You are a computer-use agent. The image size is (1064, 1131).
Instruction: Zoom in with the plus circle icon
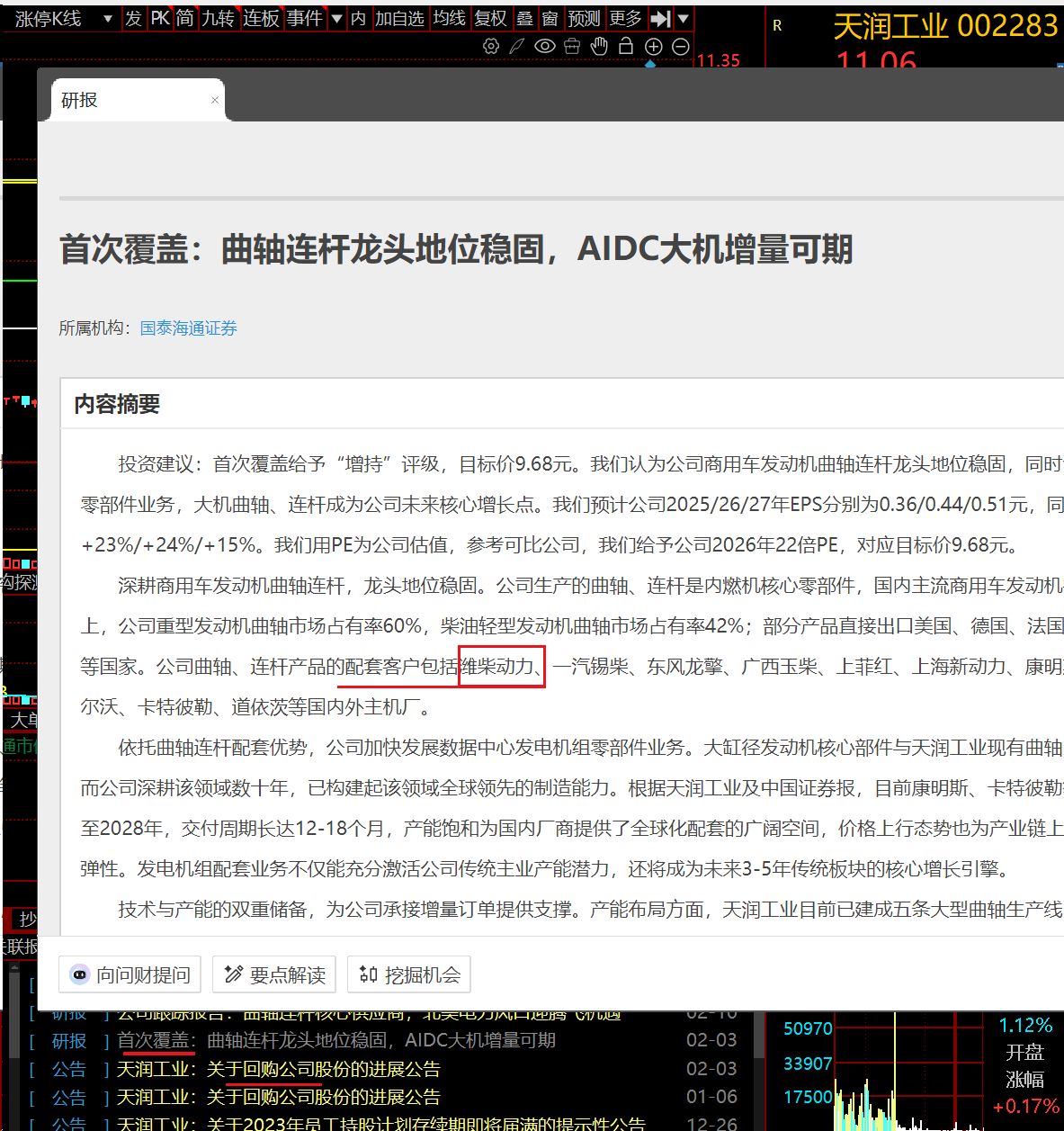tap(654, 46)
